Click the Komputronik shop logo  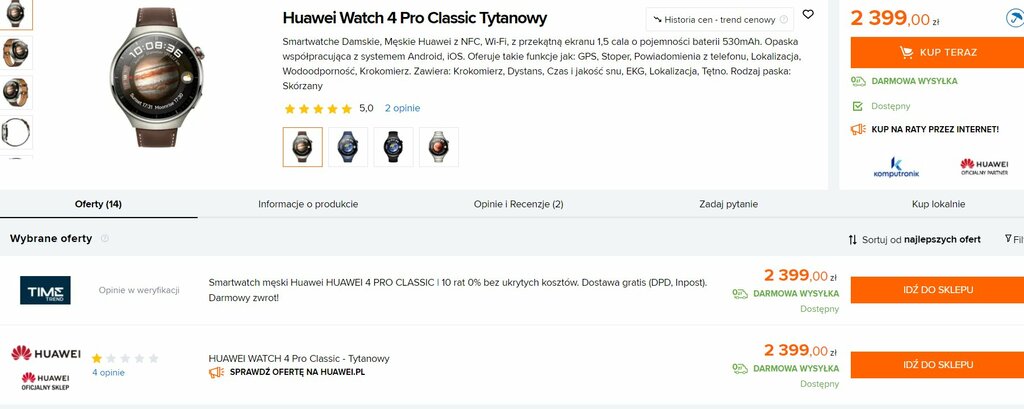click(895, 167)
